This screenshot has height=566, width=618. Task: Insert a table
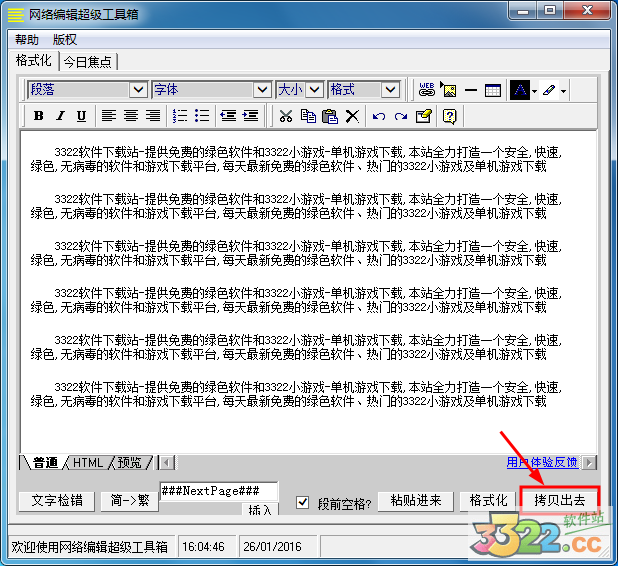click(x=493, y=90)
